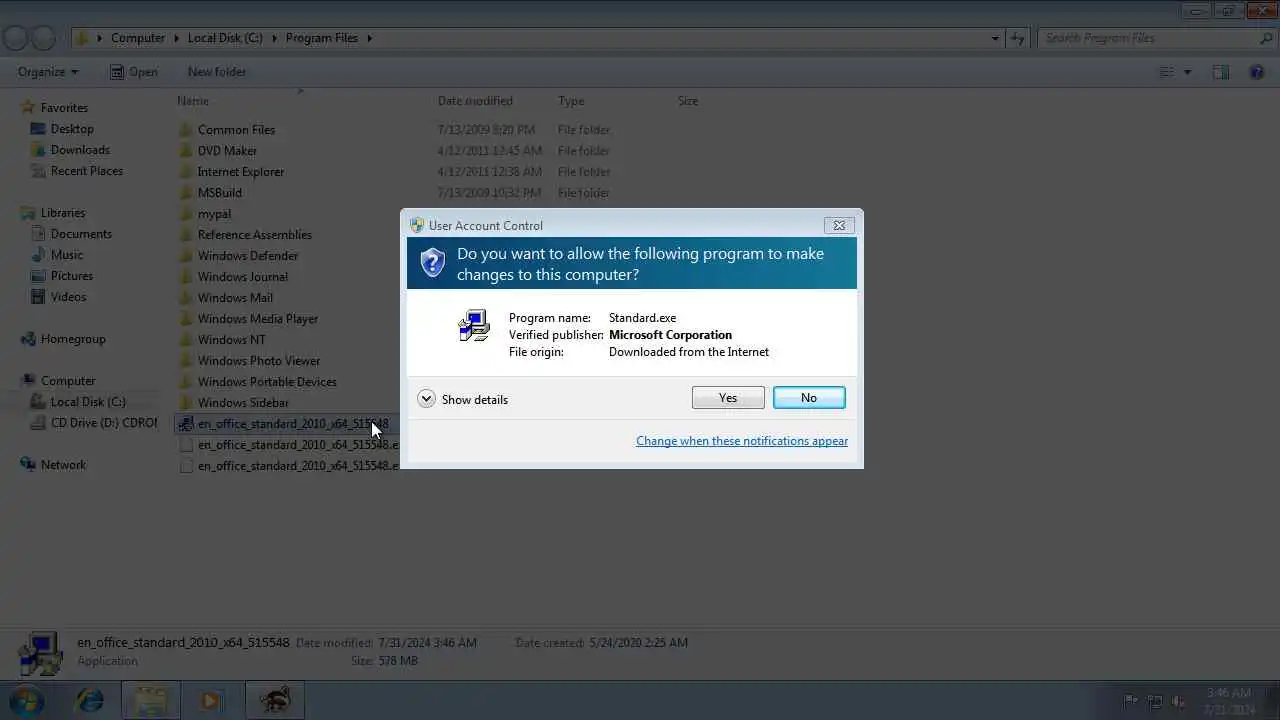Viewport: 1280px width, 720px height.
Task: Select the Windows Defender folder
Action: coord(248,256)
